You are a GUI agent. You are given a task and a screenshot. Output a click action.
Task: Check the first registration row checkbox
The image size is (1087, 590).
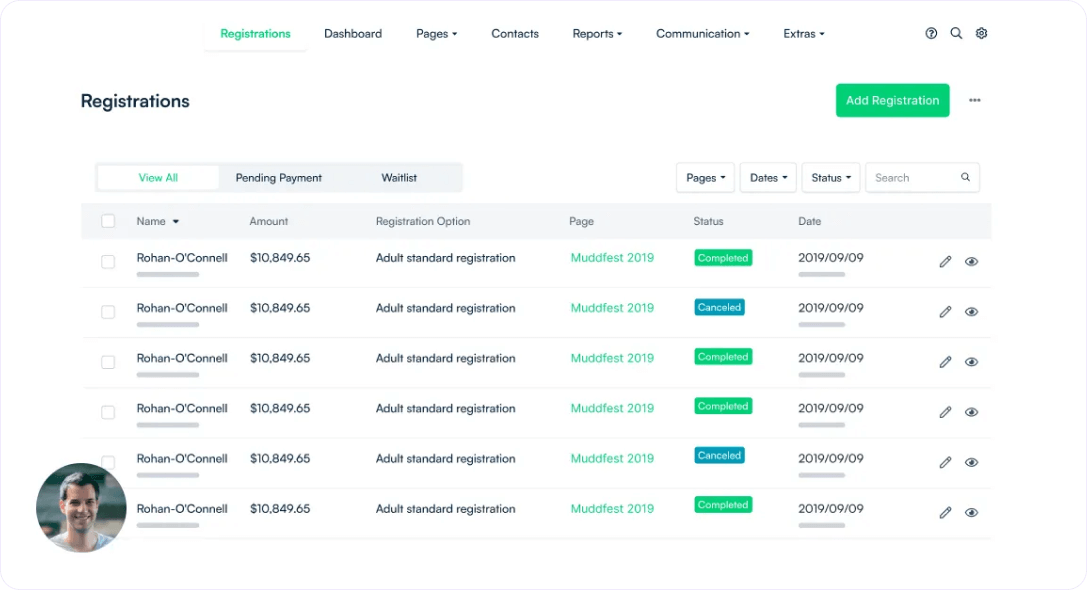pyautogui.click(x=108, y=261)
